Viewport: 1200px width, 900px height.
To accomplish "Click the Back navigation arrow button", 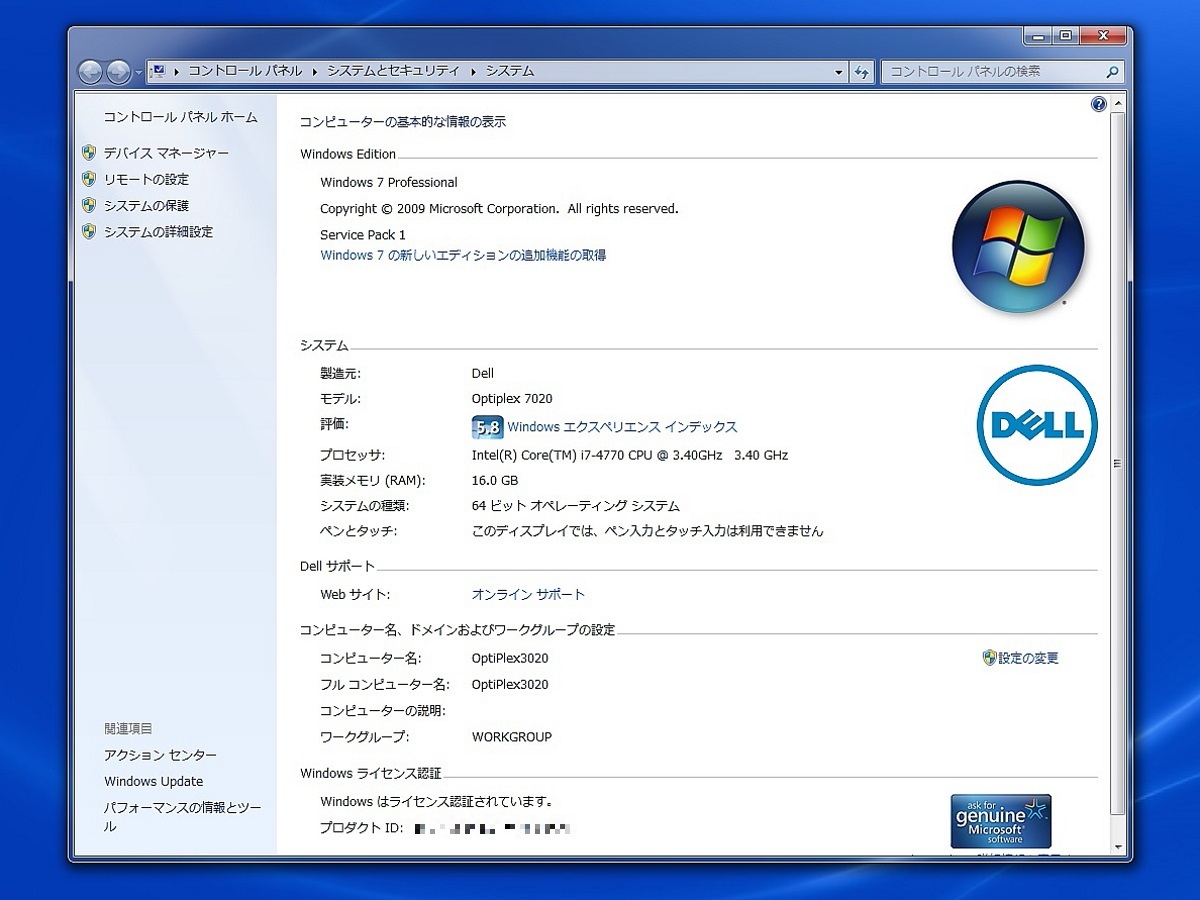I will (91, 72).
